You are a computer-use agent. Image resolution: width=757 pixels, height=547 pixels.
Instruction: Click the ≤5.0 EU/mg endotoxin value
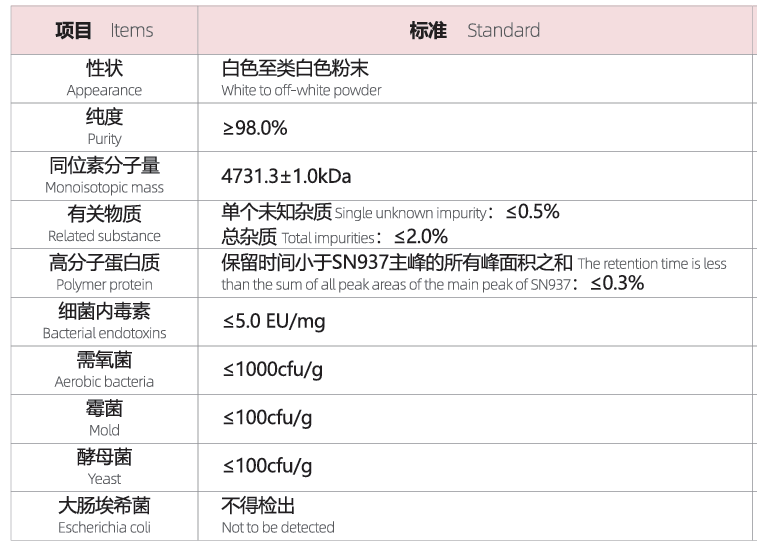pyautogui.click(x=273, y=322)
